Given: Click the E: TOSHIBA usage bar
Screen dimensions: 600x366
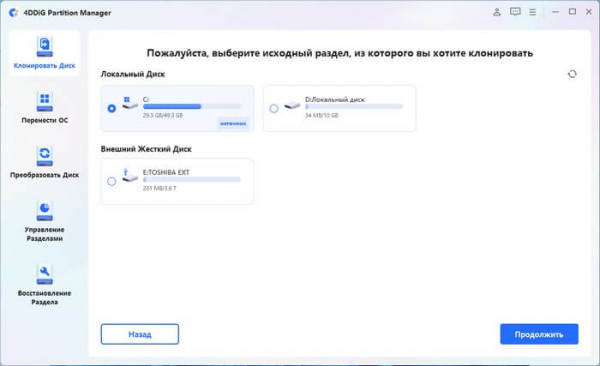Looking at the screenshot, I should (192, 179).
